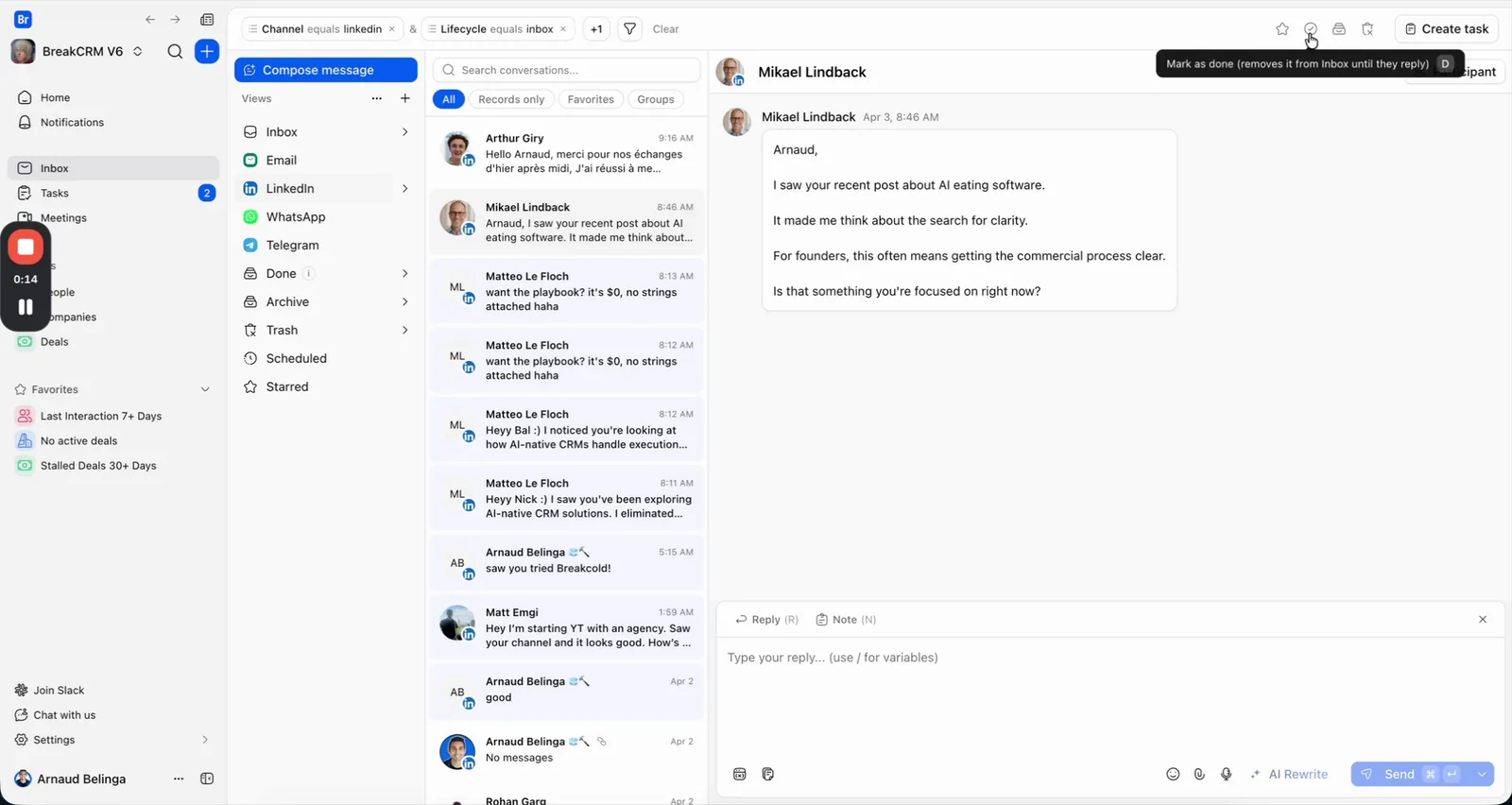The width and height of the screenshot is (1512, 805).
Task: Clear all filters with the Clear link
Action: click(x=666, y=29)
